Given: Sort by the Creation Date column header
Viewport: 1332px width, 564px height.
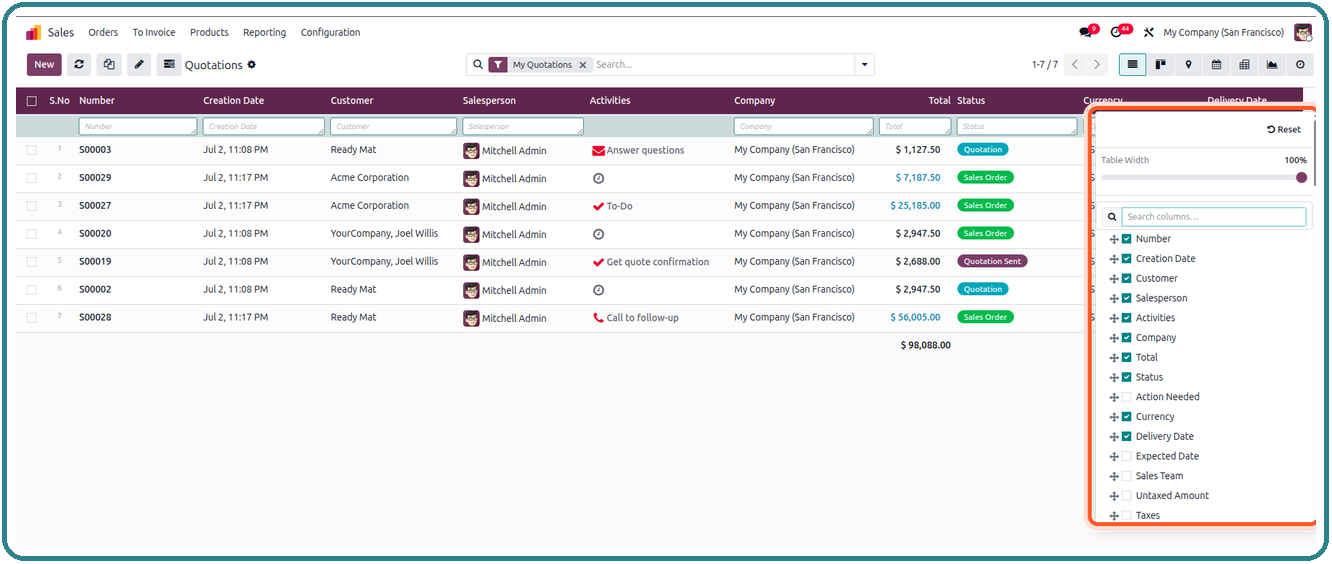Looking at the screenshot, I should click(234, 101).
